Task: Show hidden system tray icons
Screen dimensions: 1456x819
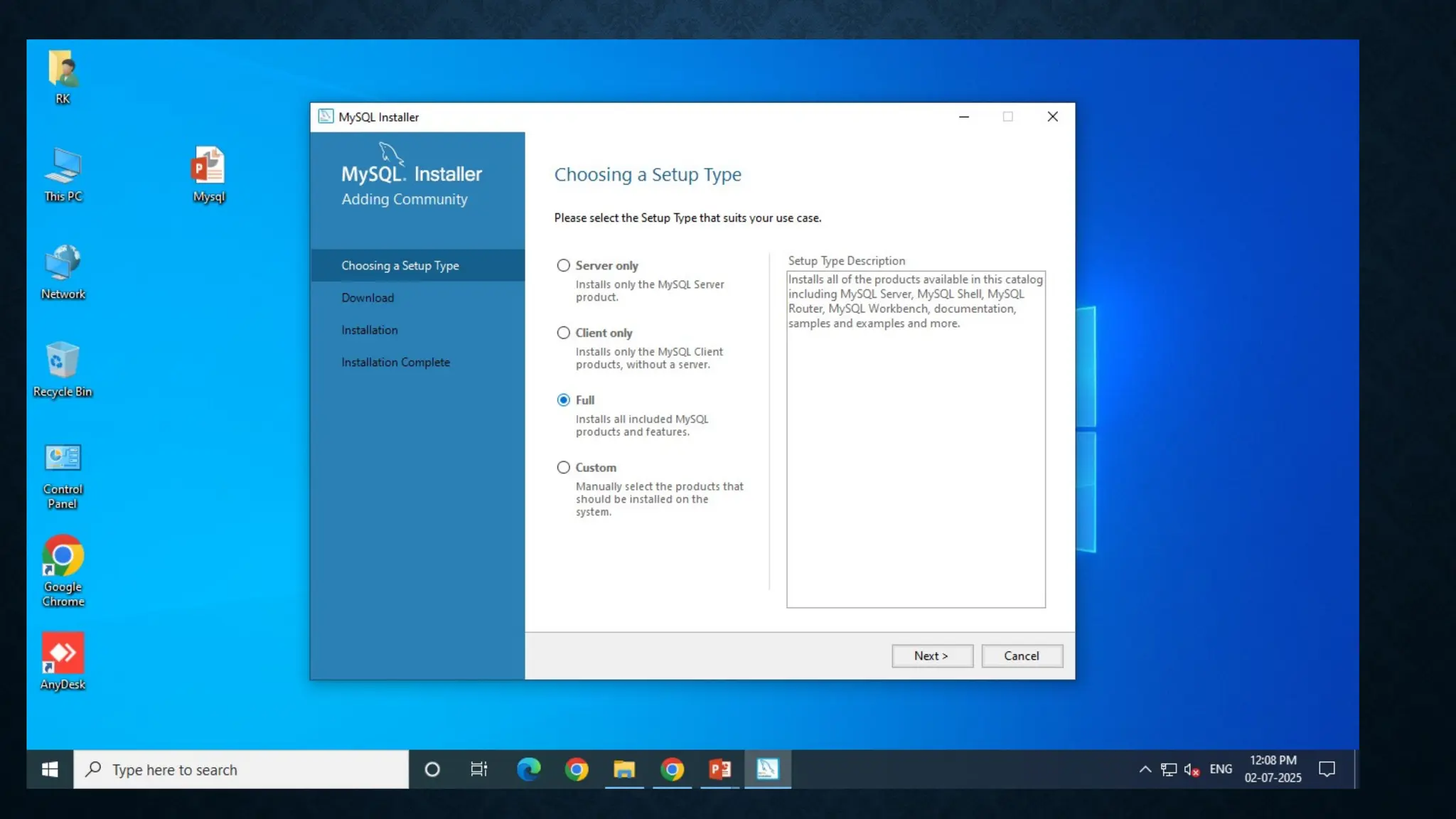Action: [x=1145, y=769]
